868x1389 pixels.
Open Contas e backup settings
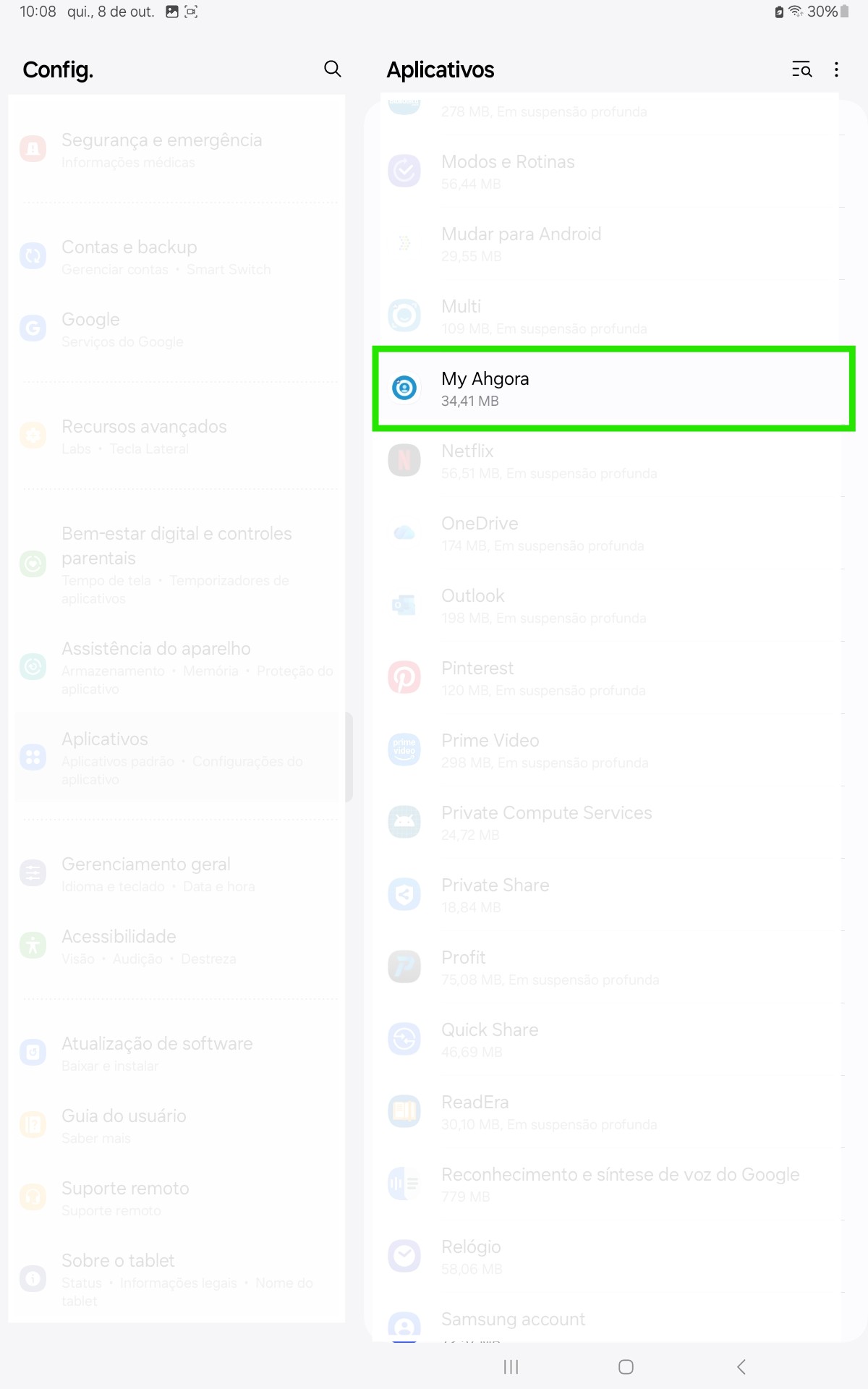(x=176, y=257)
